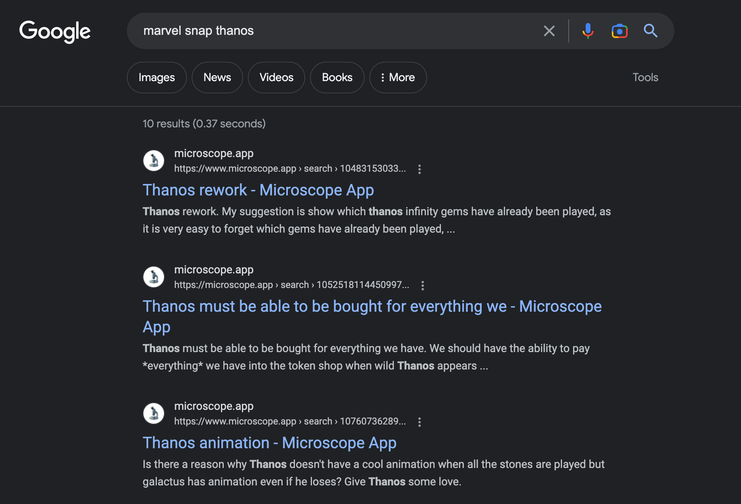Open three-dot menu for Thanos animation result
741x504 pixels.
pos(420,422)
